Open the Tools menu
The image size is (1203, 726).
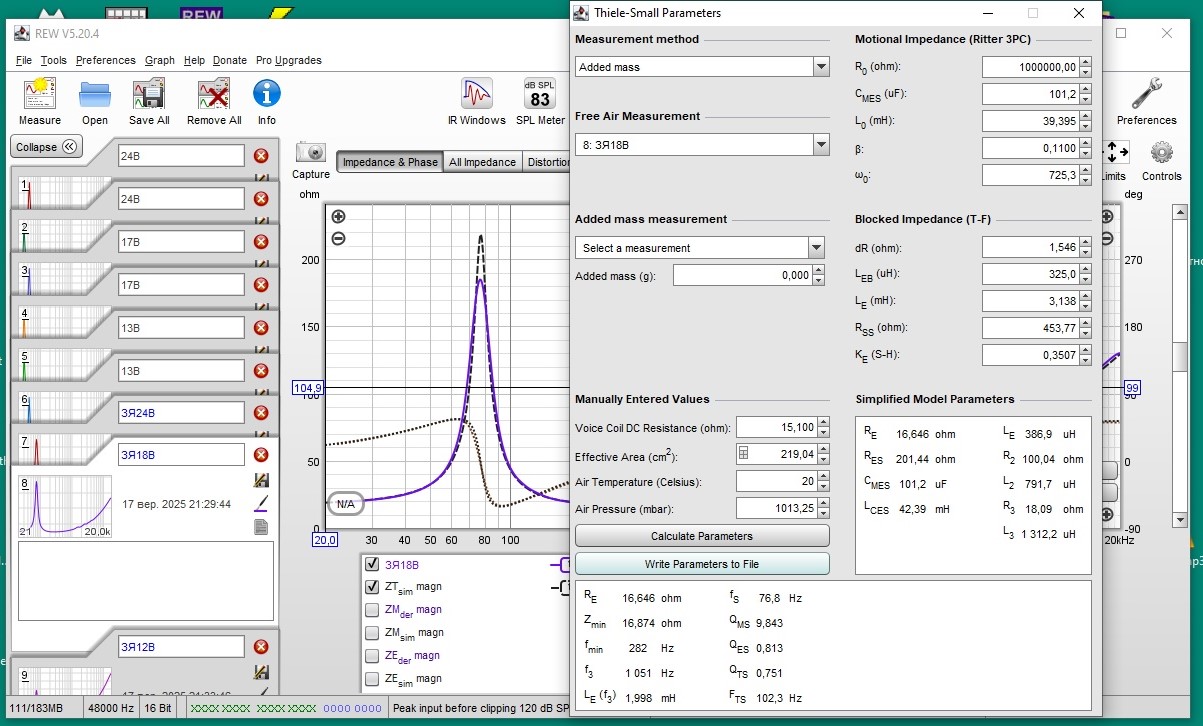coord(54,60)
